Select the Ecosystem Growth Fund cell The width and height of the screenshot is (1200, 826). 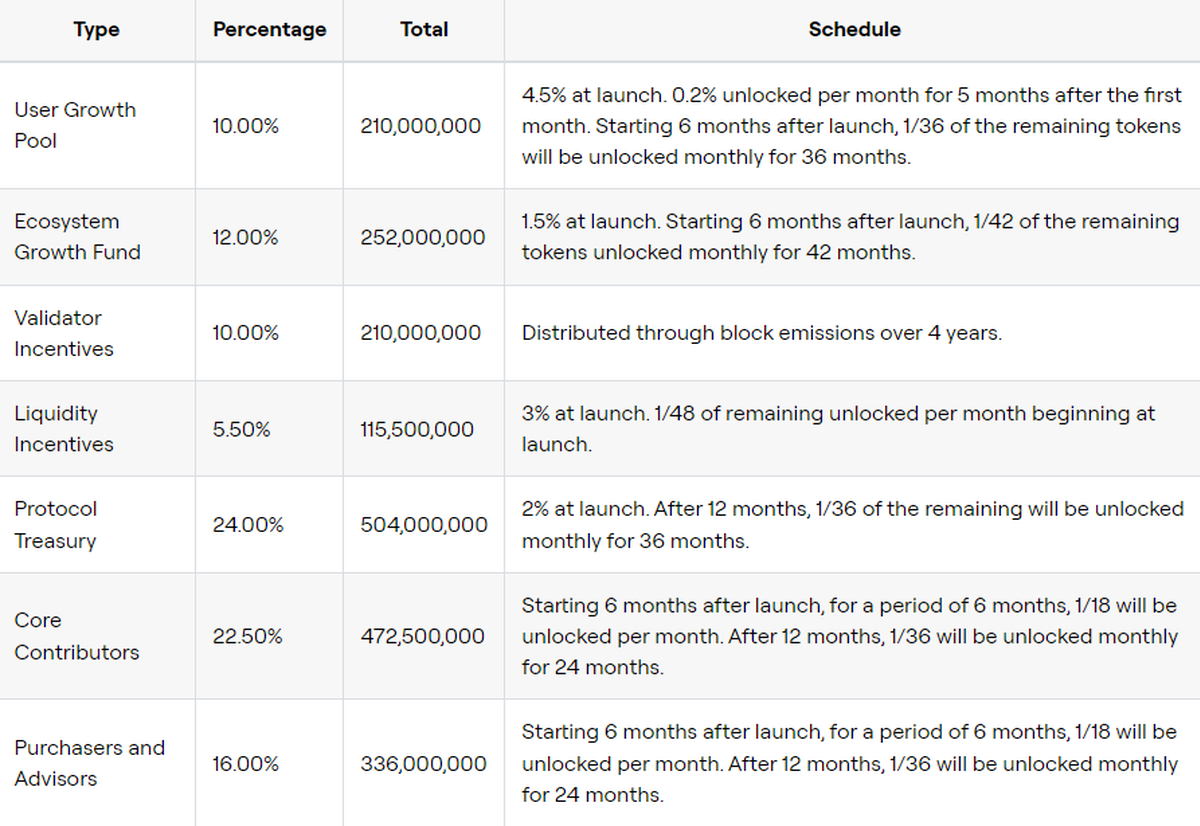click(x=77, y=237)
